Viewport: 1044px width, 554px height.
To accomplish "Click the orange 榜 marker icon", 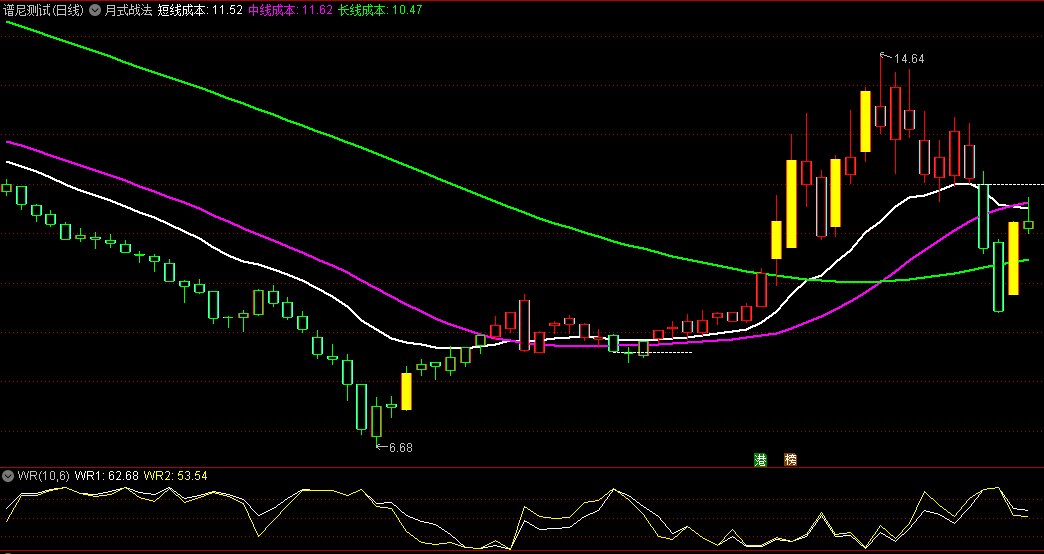I will pyautogui.click(x=790, y=459).
